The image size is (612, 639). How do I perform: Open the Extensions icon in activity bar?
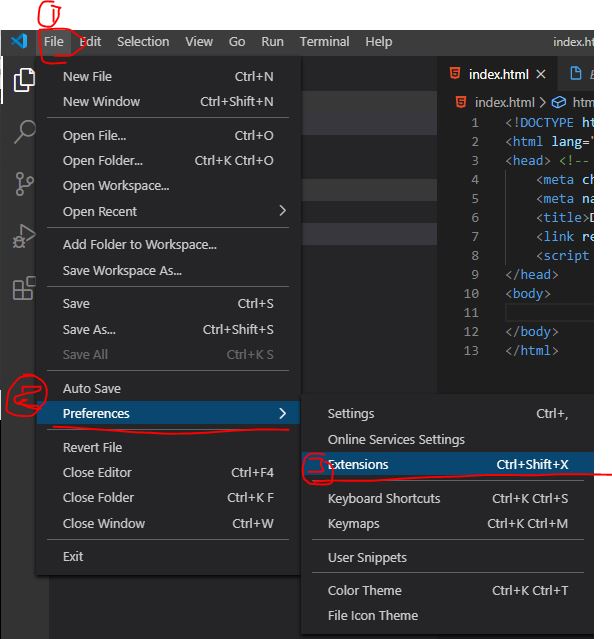coord(24,288)
